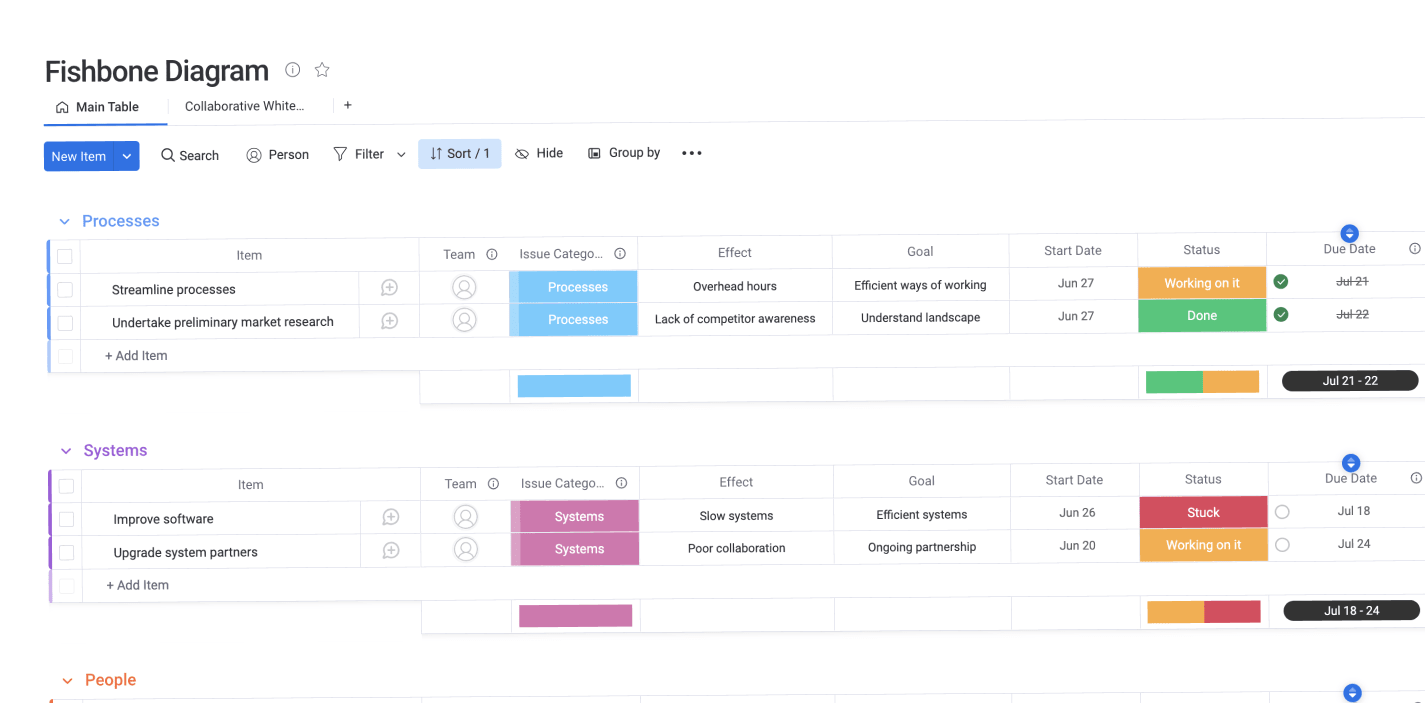Screen dimensions: 1425x703
Task: Click the info icon beside Fishbone Diagram title
Action: (292, 70)
